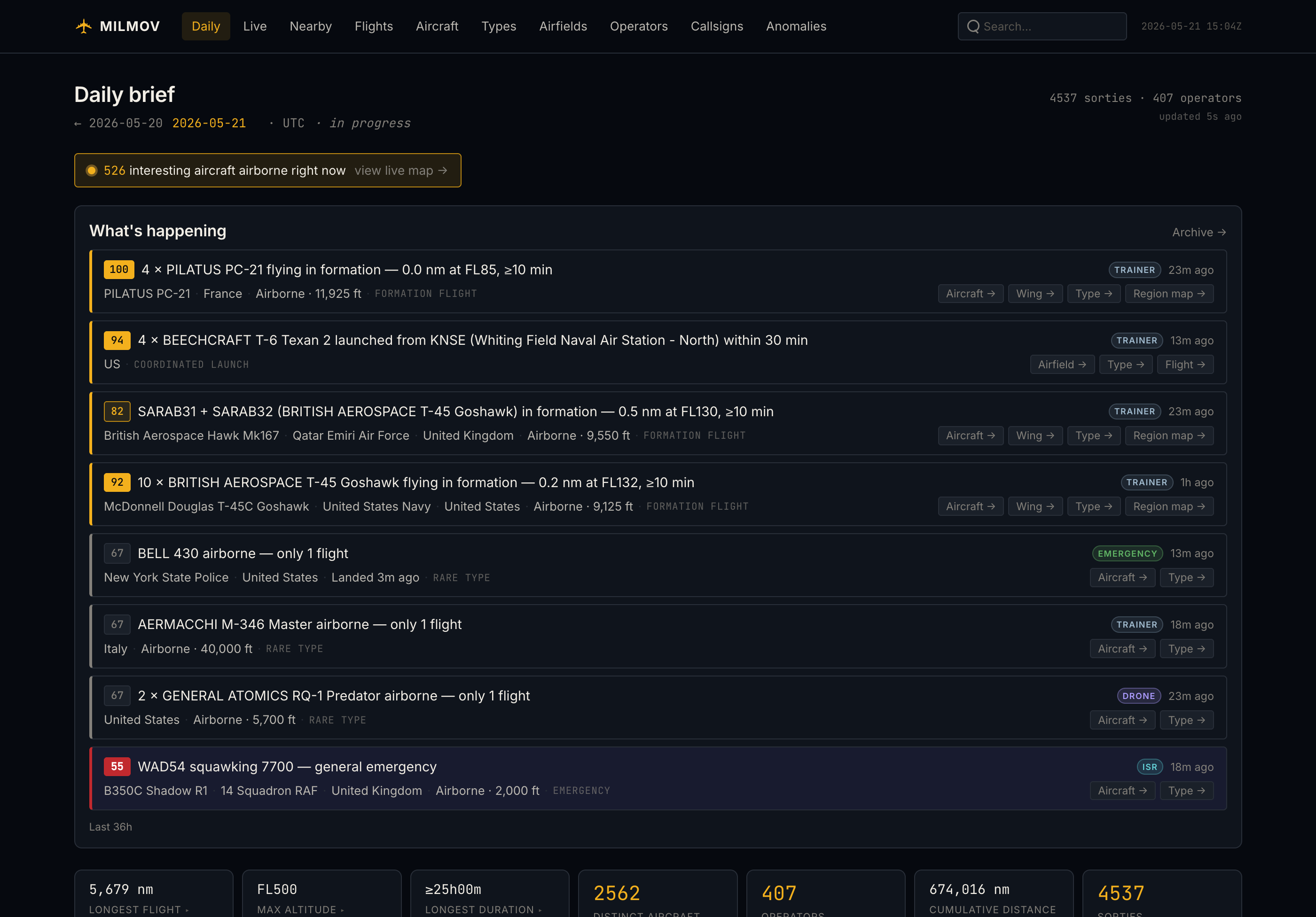Click the yellow live status dot
1316x917 pixels.
click(x=91, y=171)
